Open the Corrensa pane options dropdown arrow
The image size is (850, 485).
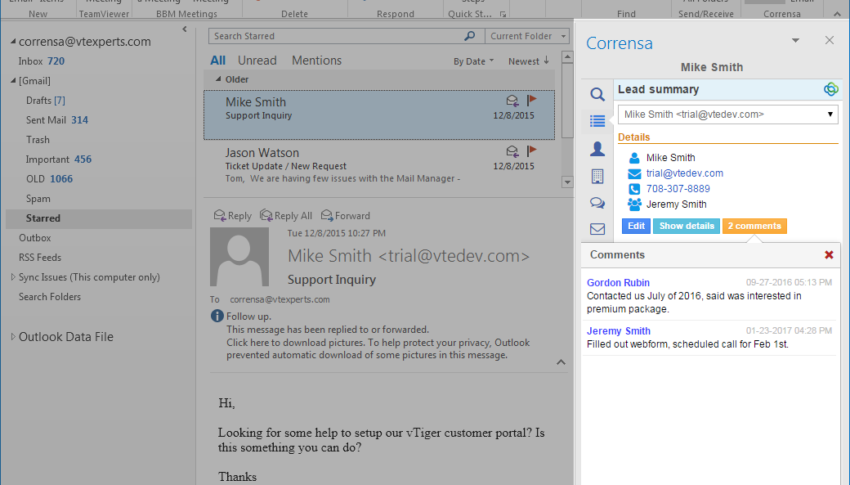pos(795,41)
